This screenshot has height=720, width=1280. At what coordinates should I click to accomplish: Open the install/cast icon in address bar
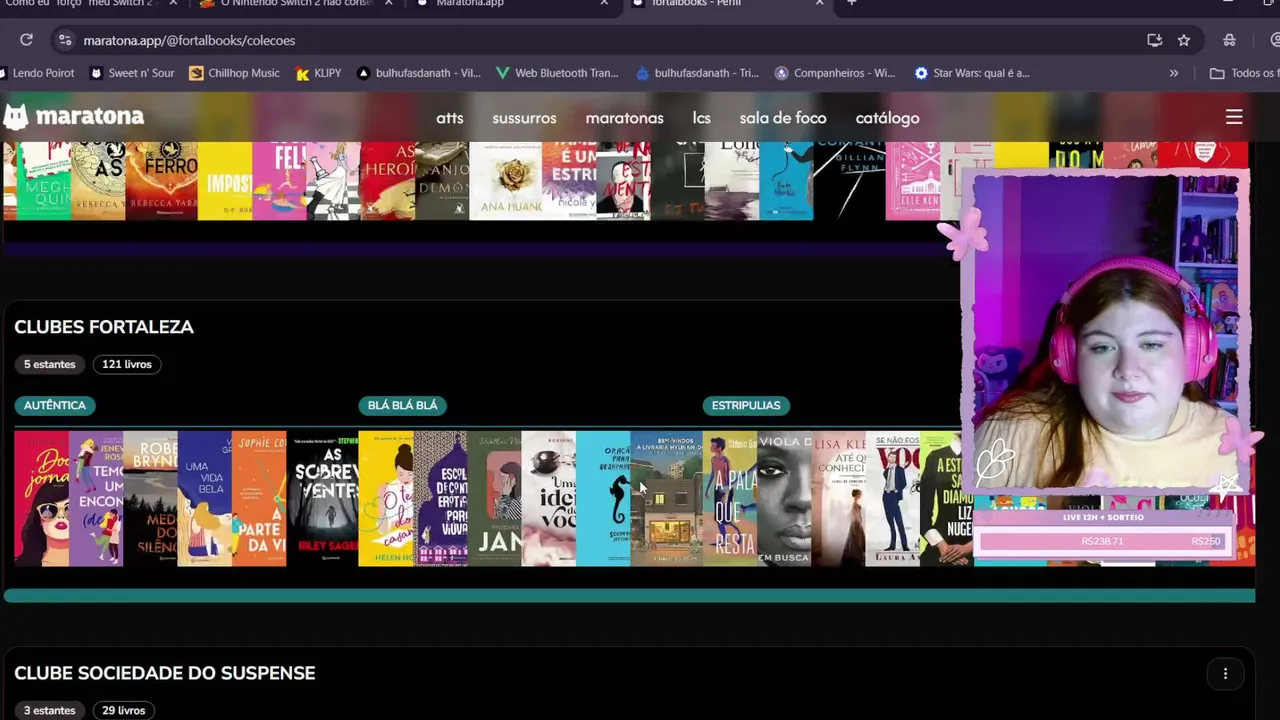tap(1155, 40)
